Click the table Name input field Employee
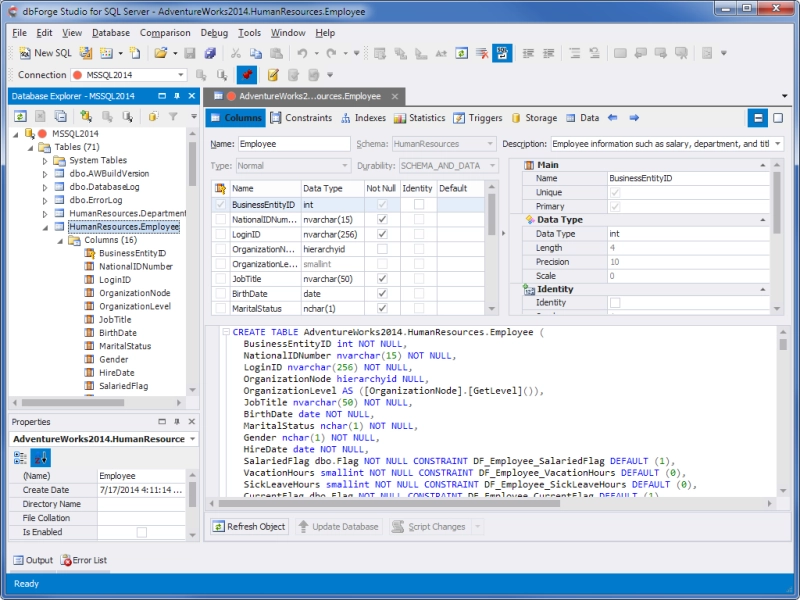Image resolution: width=800 pixels, height=600 pixels. (x=294, y=144)
